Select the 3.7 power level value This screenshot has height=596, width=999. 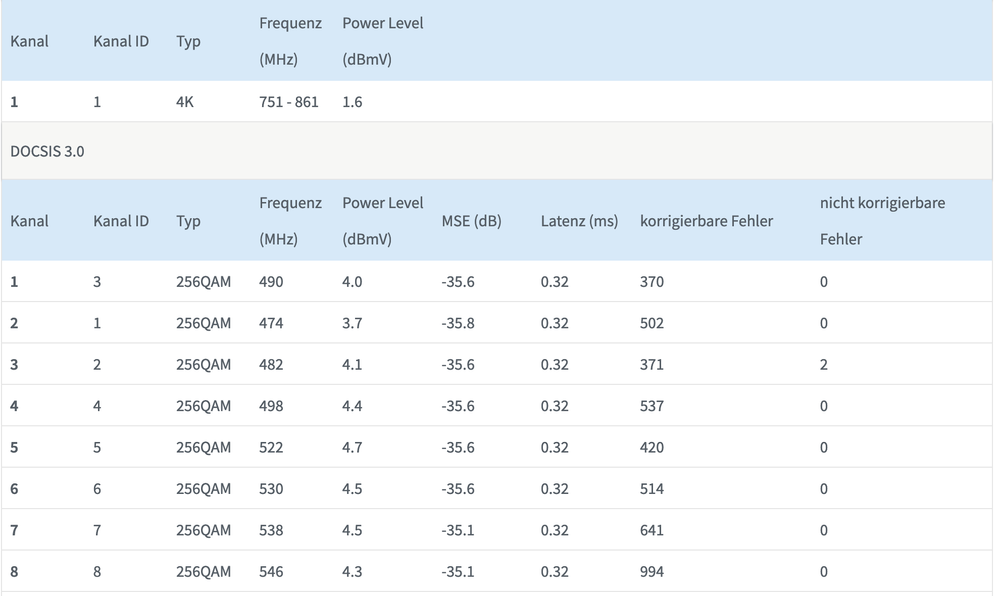coord(352,323)
